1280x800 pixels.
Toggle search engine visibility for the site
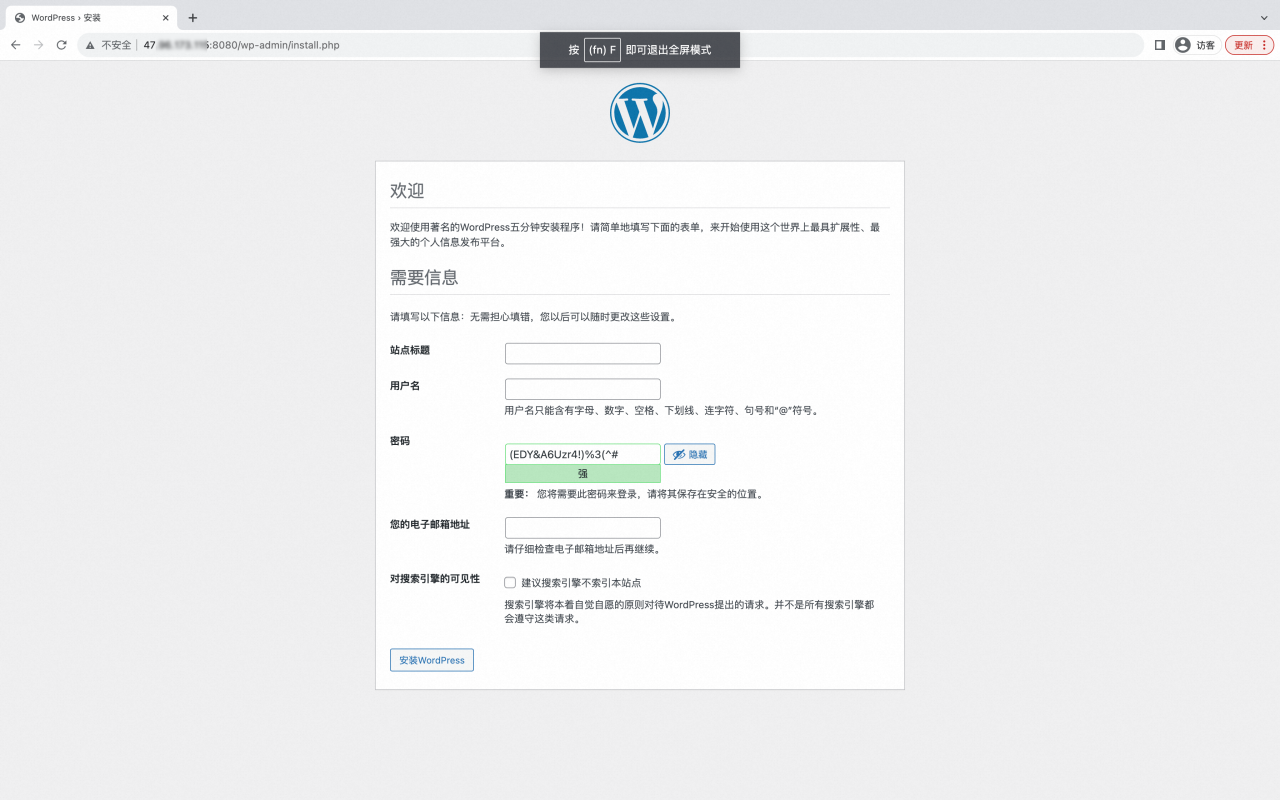[x=510, y=582]
